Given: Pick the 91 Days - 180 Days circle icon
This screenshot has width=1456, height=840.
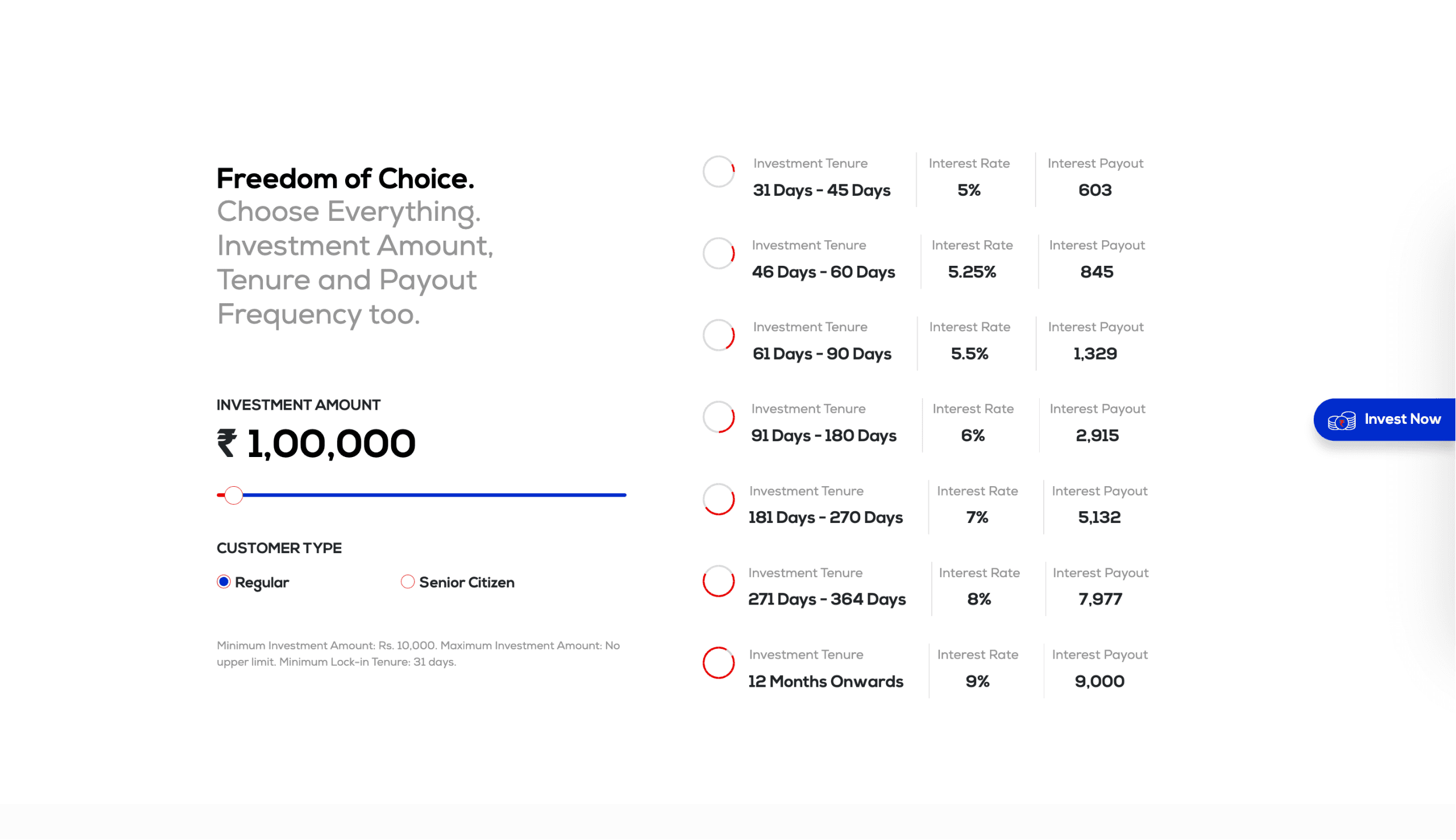Looking at the screenshot, I should 718,417.
